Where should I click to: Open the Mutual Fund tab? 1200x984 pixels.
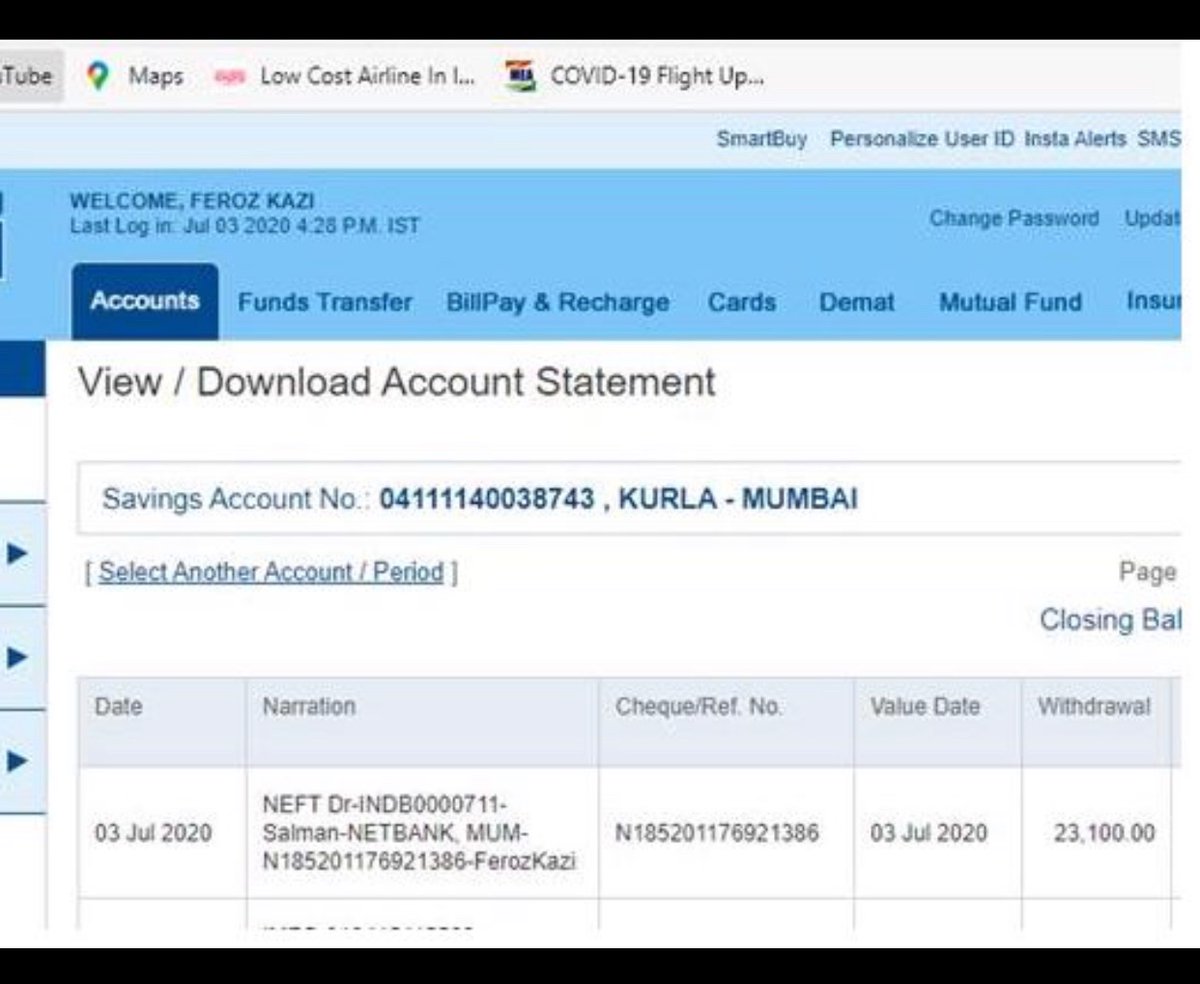click(1010, 302)
